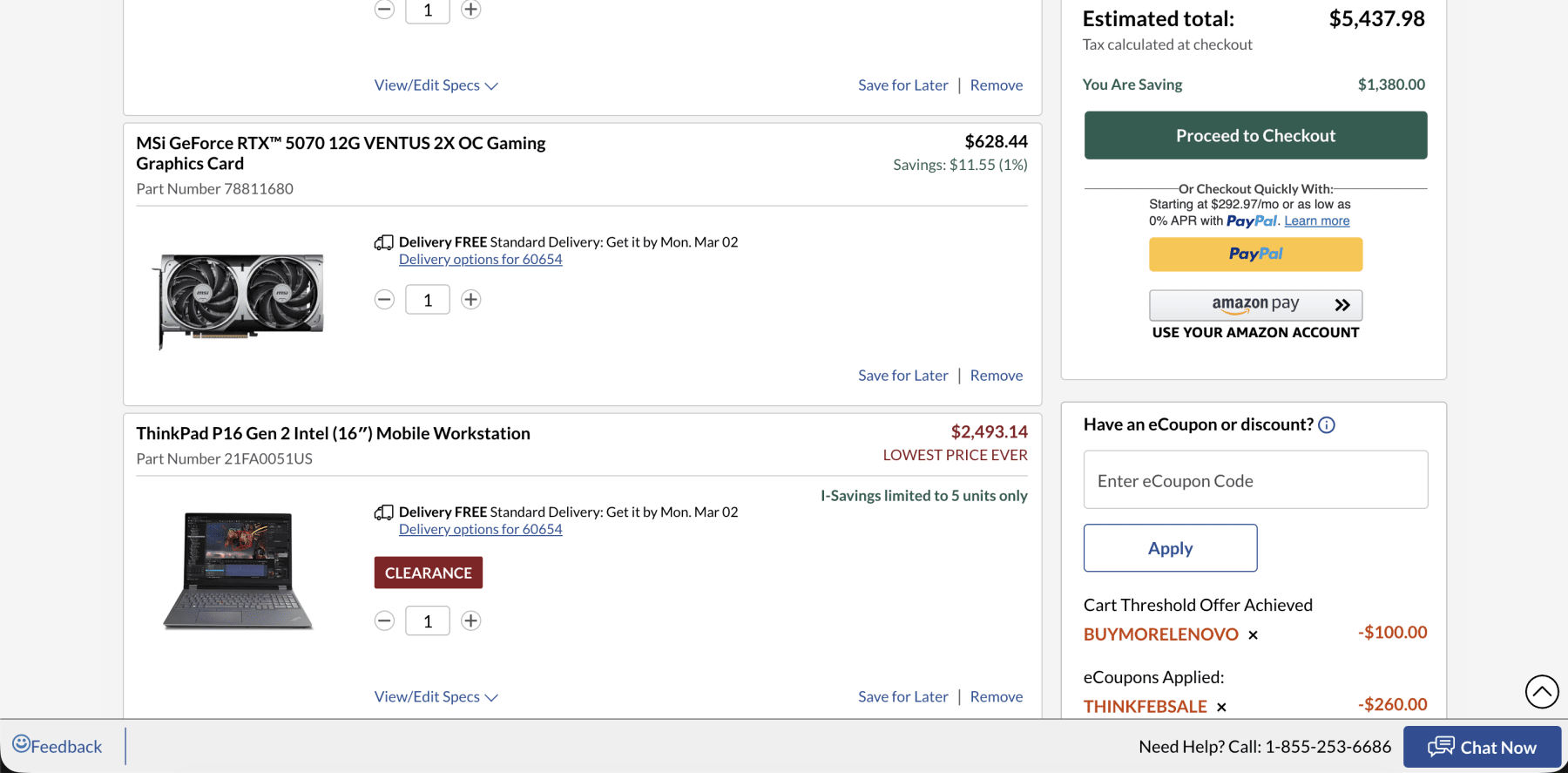Click Part Number 21FA0051US text
The width and height of the screenshot is (1568, 773).
(x=224, y=459)
